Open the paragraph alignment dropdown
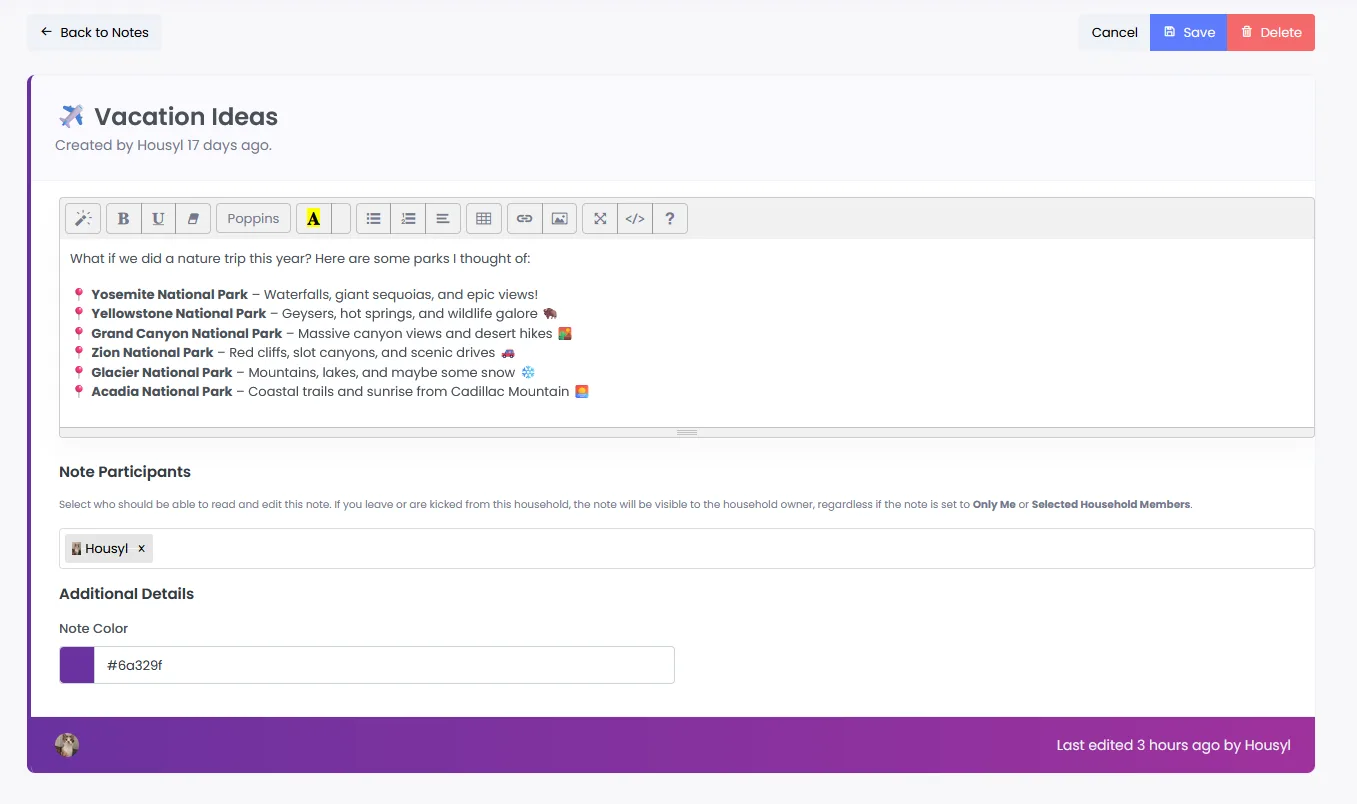This screenshot has width=1357, height=804. pyautogui.click(x=442, y=219)
